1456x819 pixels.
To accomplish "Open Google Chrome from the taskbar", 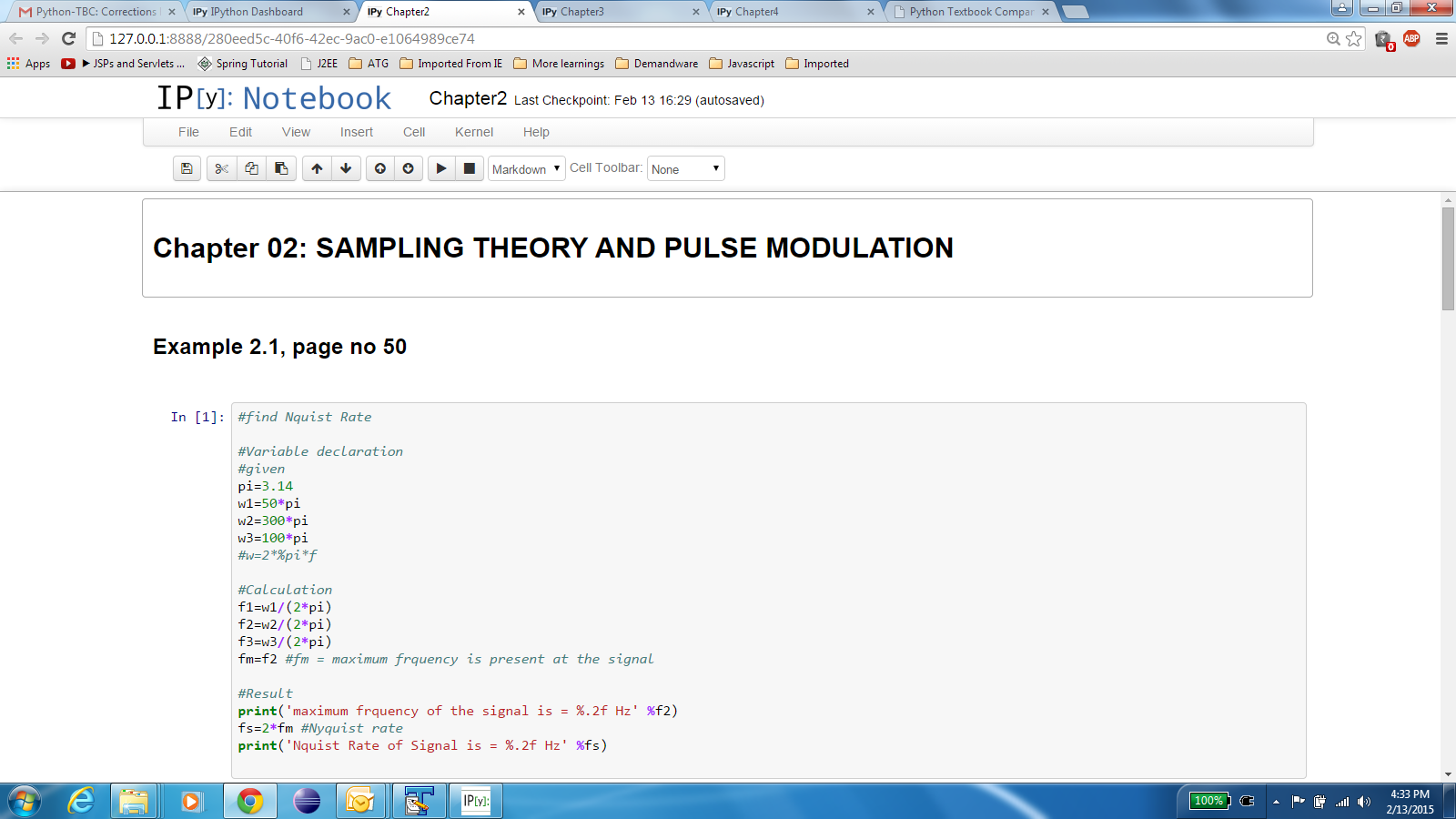I will [x=250, y=801].
